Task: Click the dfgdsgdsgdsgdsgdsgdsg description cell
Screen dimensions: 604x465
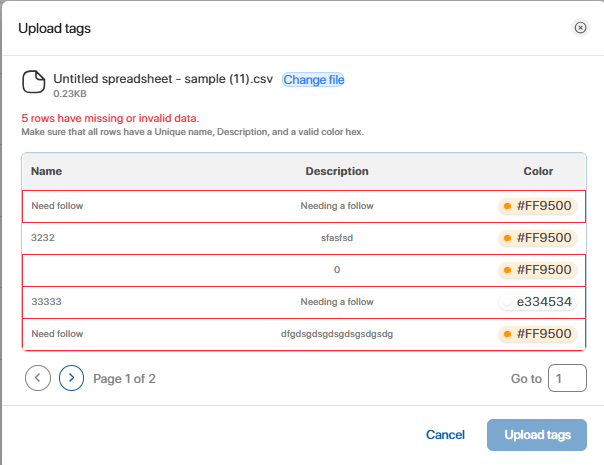Action: click(337, 333)
